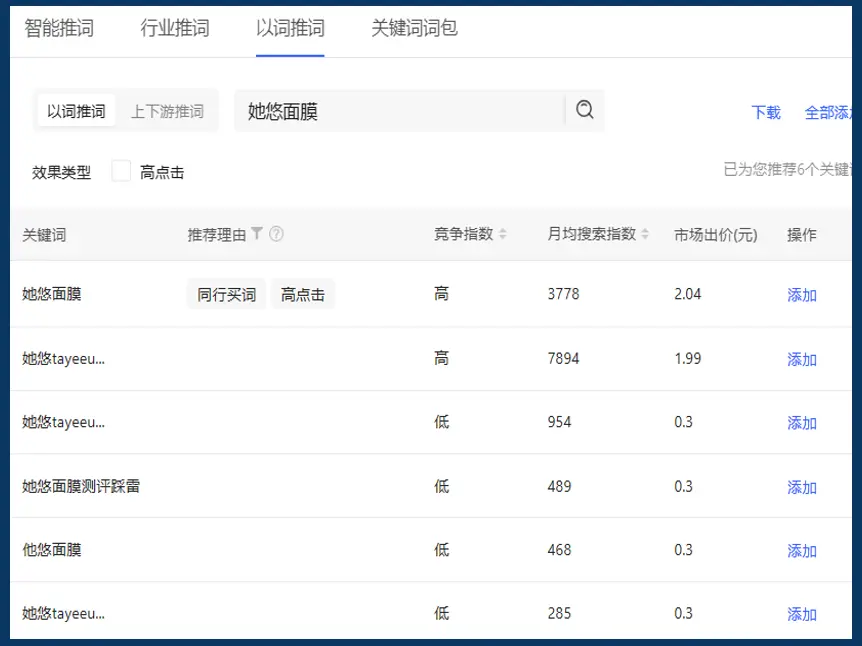The image size is (862, 646).
Task: Click the descending sort arrow for 月均搜索指数
Action: coord(644,237)
